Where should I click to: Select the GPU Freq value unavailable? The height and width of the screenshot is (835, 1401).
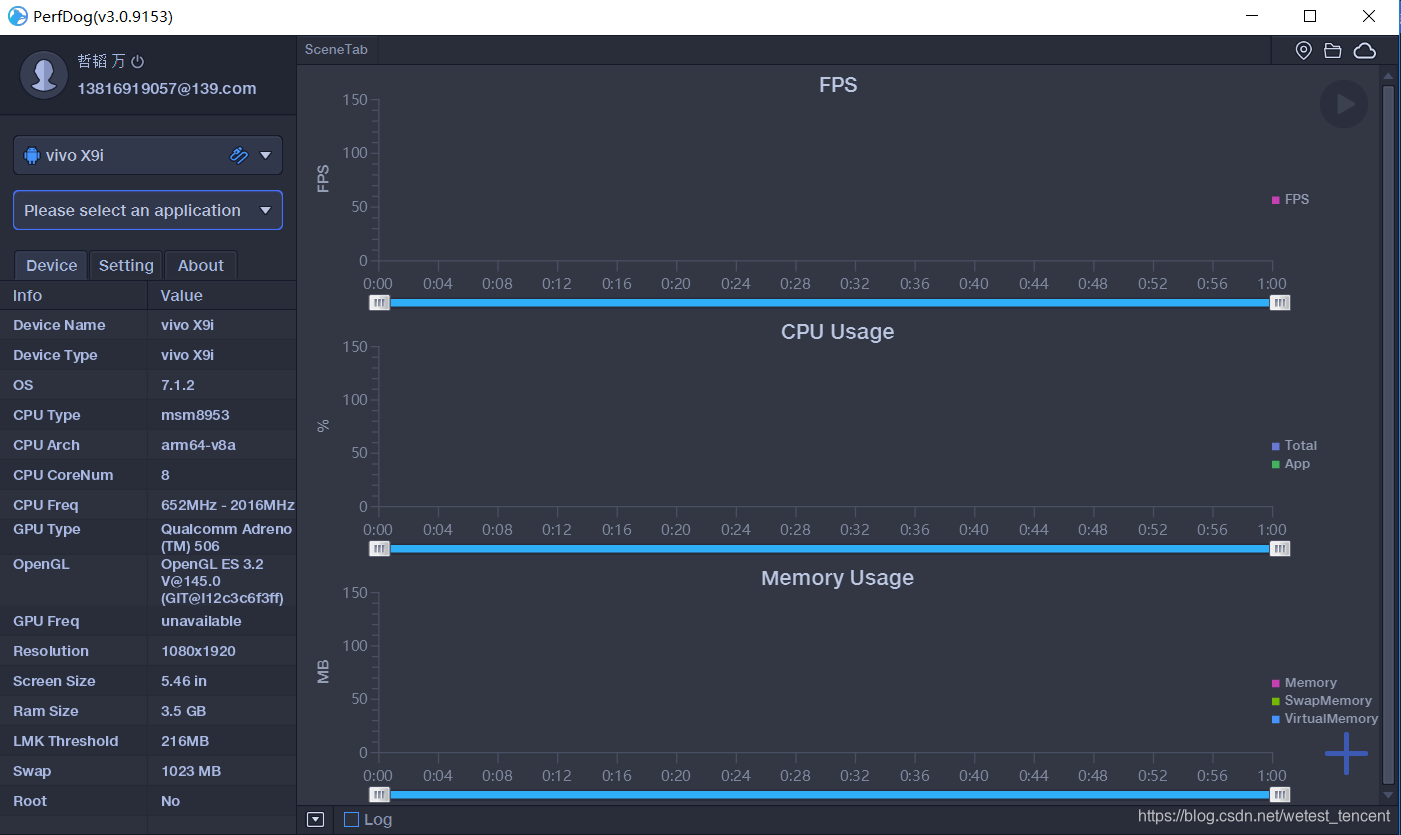(x=201, y=621)
